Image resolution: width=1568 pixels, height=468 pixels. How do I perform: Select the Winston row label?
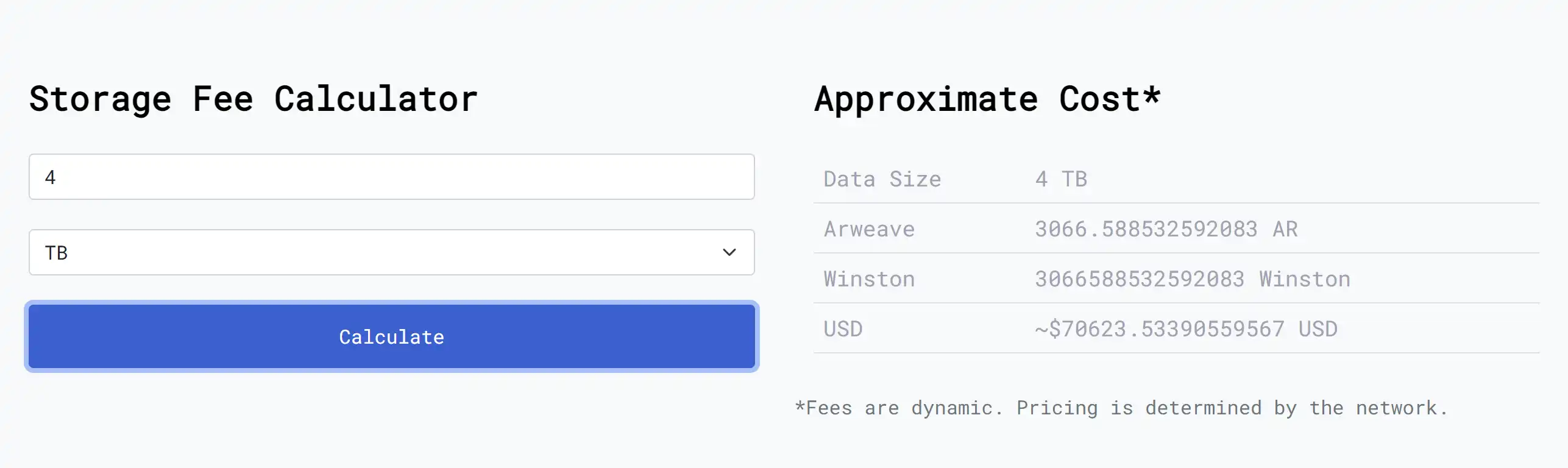(x=869, y=279)
